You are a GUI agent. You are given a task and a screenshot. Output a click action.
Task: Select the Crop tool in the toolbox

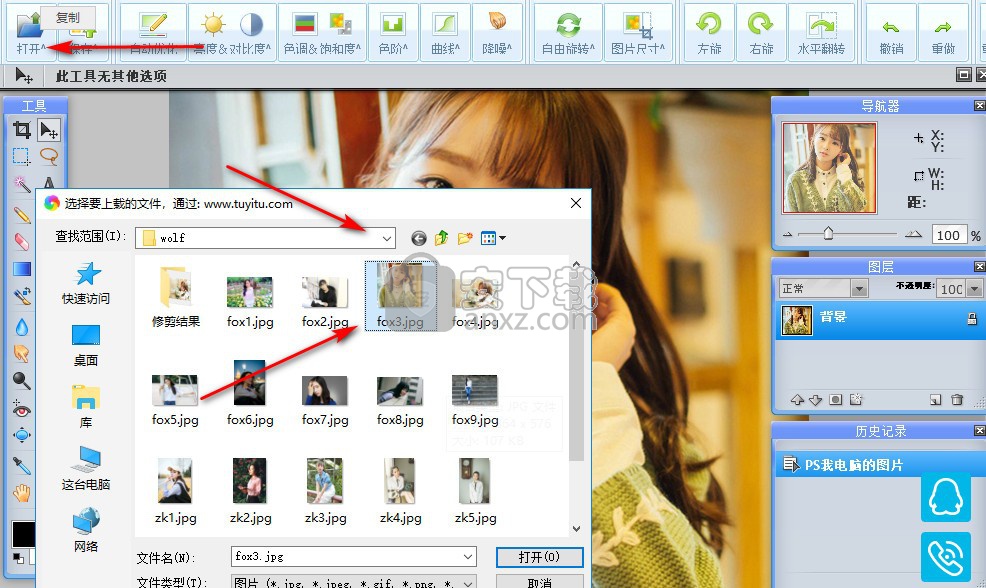point(21,130)
